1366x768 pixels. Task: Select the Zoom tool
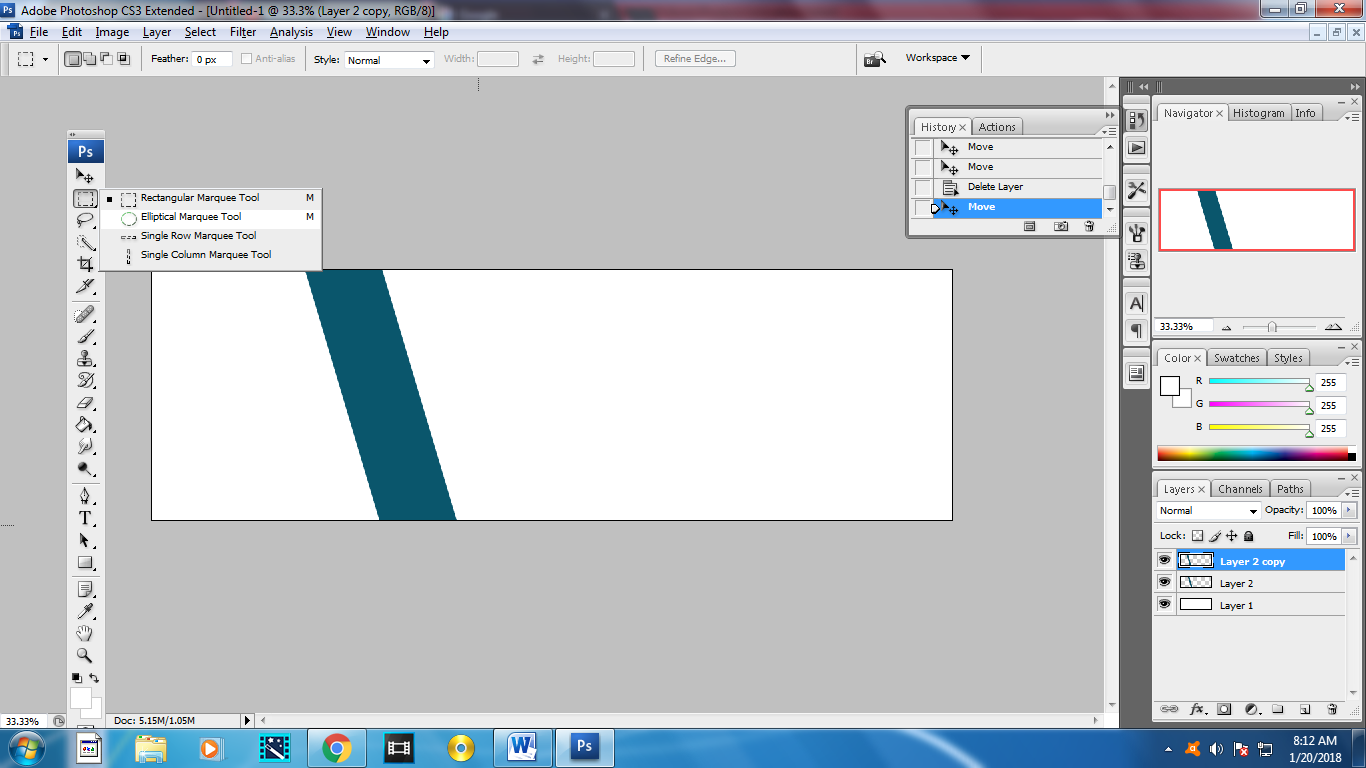(x=85, y=655)
